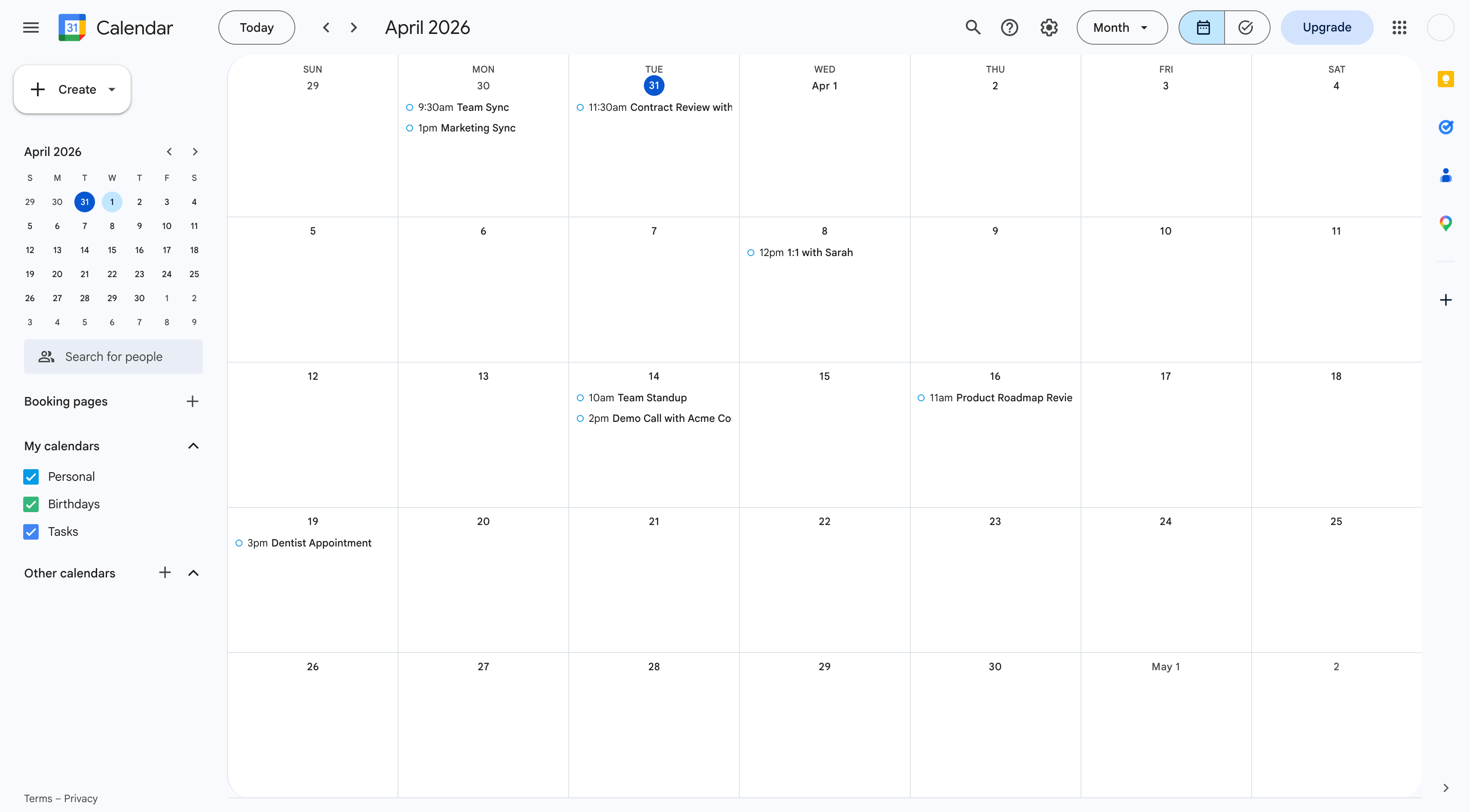Screen dimensions: 1470x812
Task: Open the main hamburger navigation menu
Action: coord(31,27)
